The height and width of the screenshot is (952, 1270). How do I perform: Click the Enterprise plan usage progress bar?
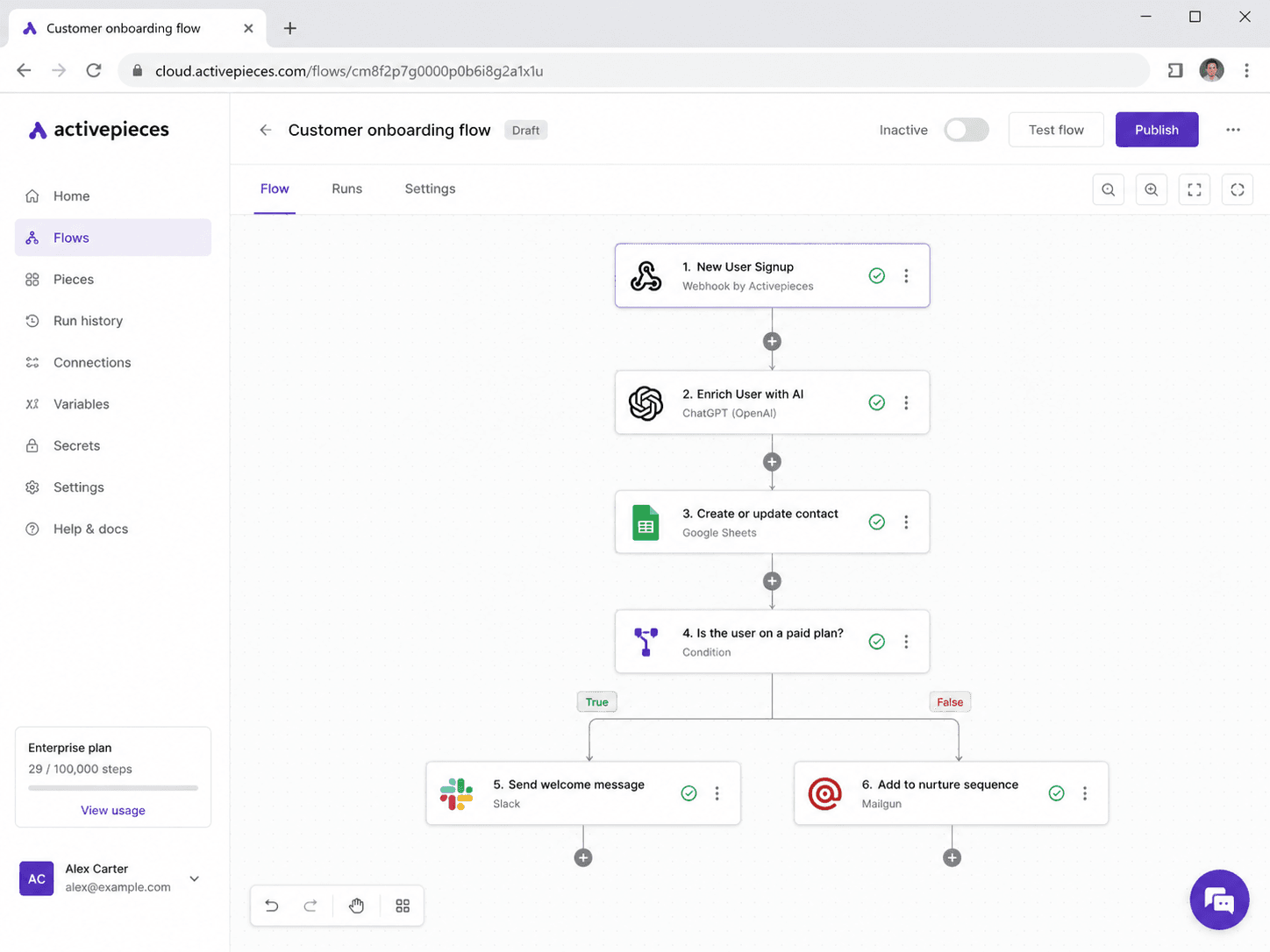click(113, 788)
